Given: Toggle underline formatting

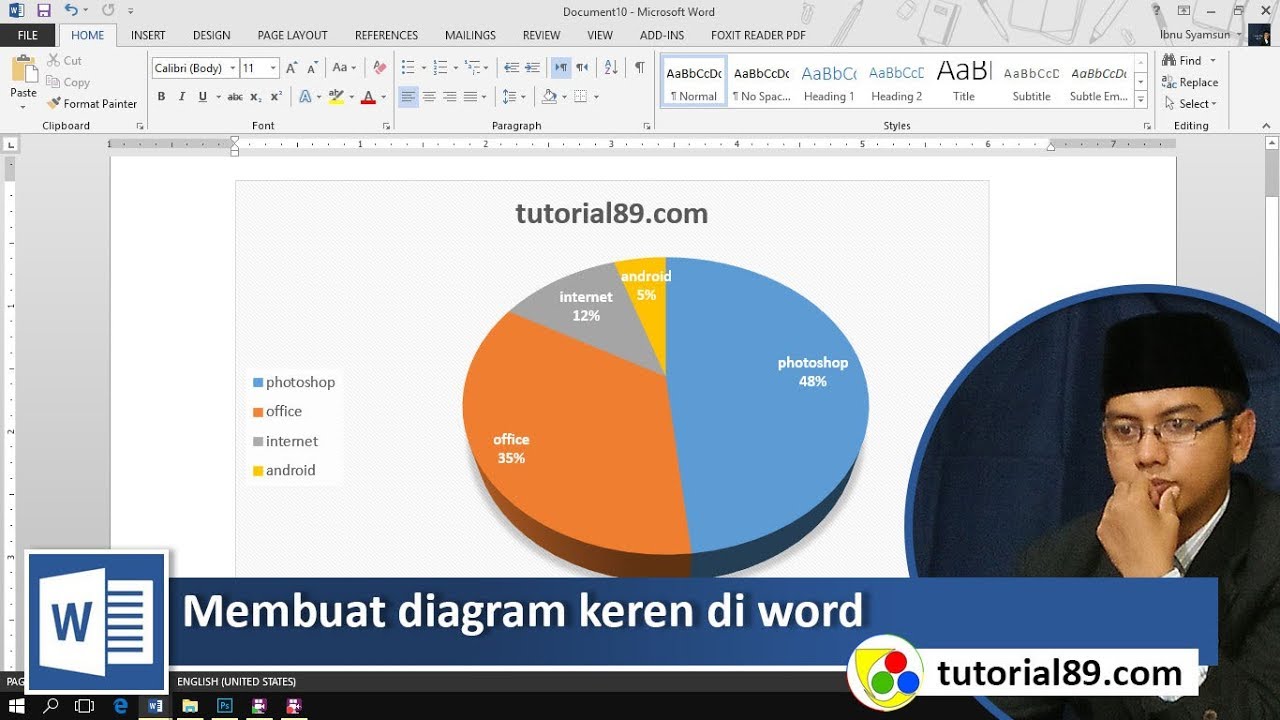Looking at the screenshot, I should pos(202,97).
